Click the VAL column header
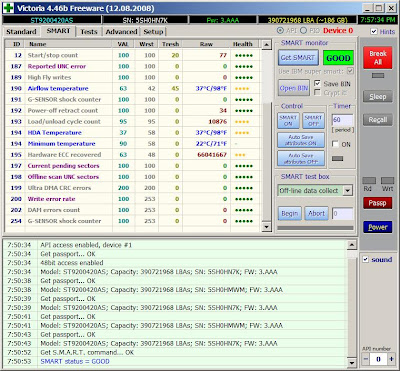 point(123,44)
